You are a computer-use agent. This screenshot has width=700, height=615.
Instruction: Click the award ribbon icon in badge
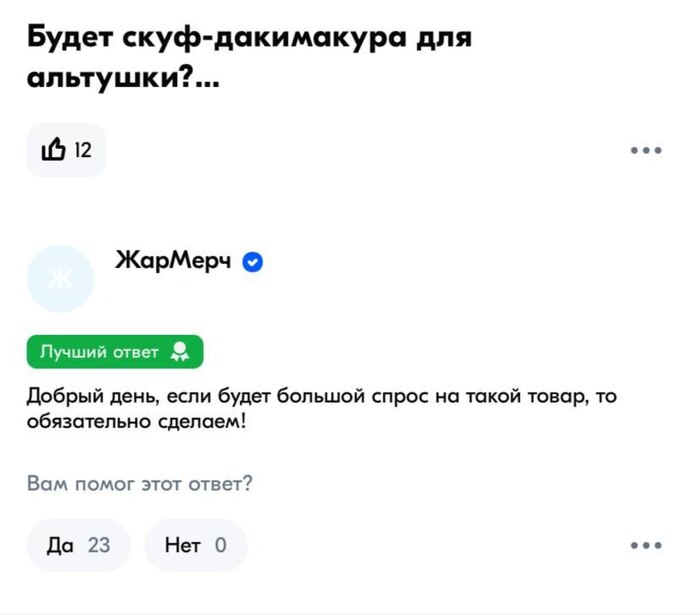[x=180, y=352]
